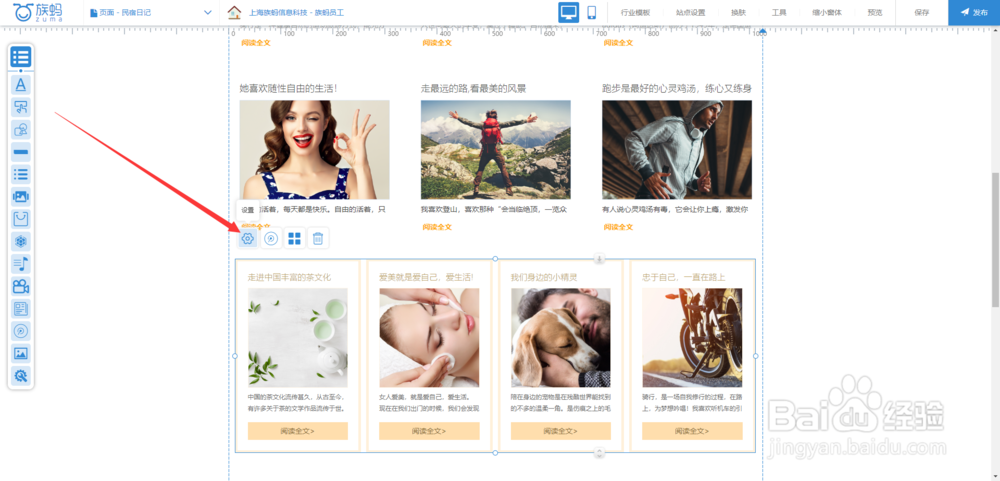Select the gear-wrench tool at sidebar bottom
Viewport: 1000px width, 481px height.
[x=20, y=376]
